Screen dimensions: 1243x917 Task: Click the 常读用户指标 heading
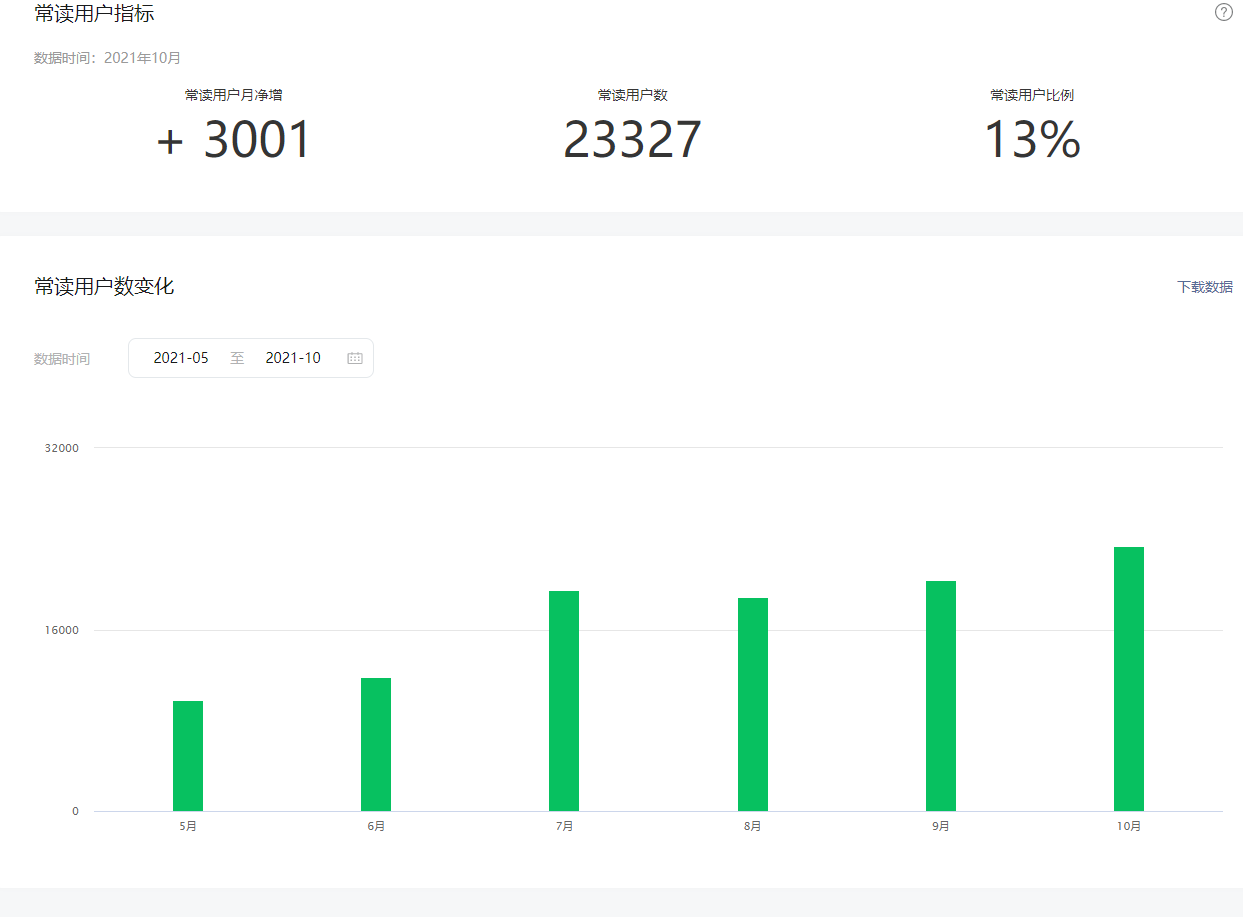click(94, 14)
